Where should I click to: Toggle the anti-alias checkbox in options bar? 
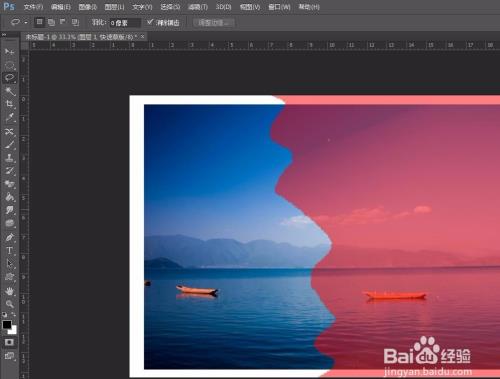(x=150, y=22)
